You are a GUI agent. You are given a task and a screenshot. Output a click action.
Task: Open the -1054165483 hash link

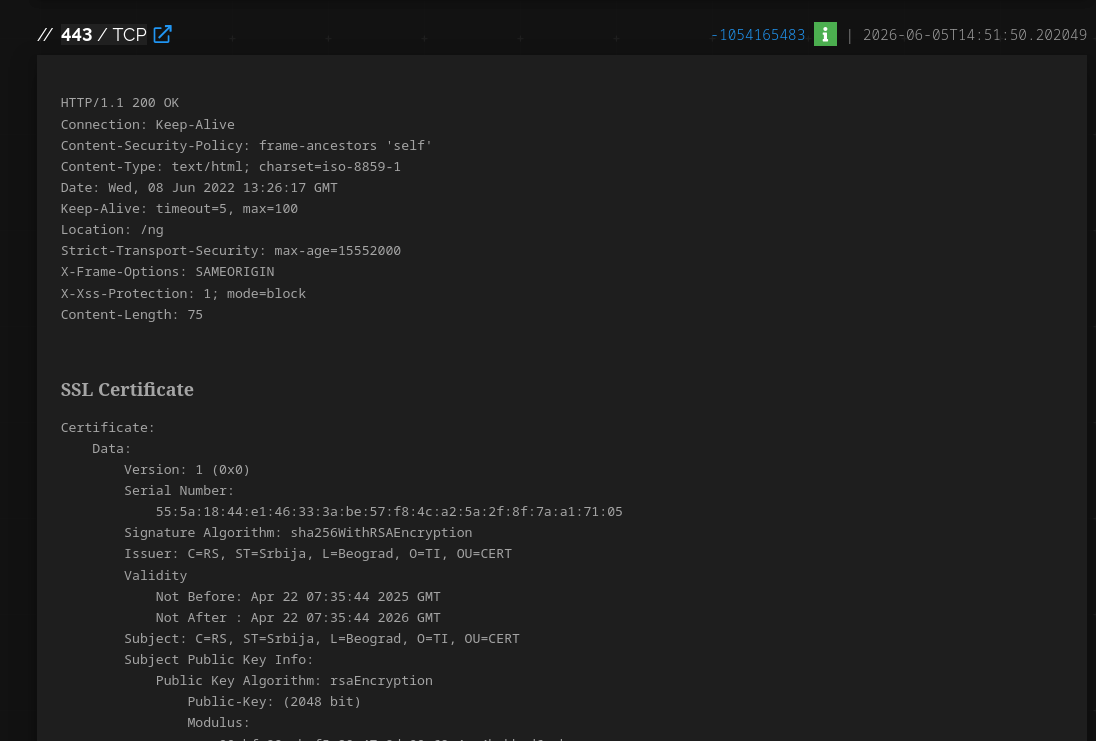click(x=758, y=35)
